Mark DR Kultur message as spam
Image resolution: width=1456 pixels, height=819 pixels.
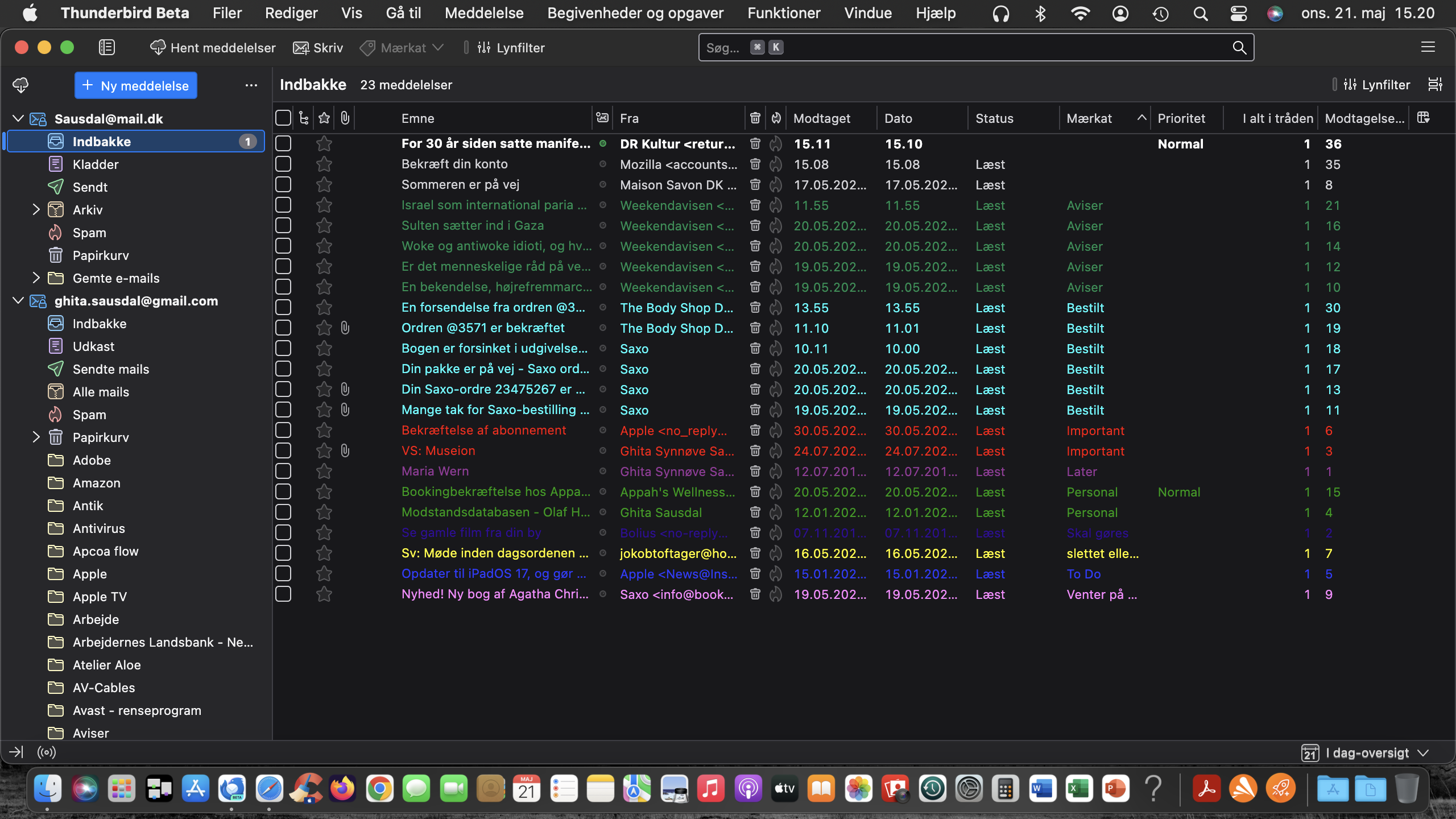click(776, 144)
